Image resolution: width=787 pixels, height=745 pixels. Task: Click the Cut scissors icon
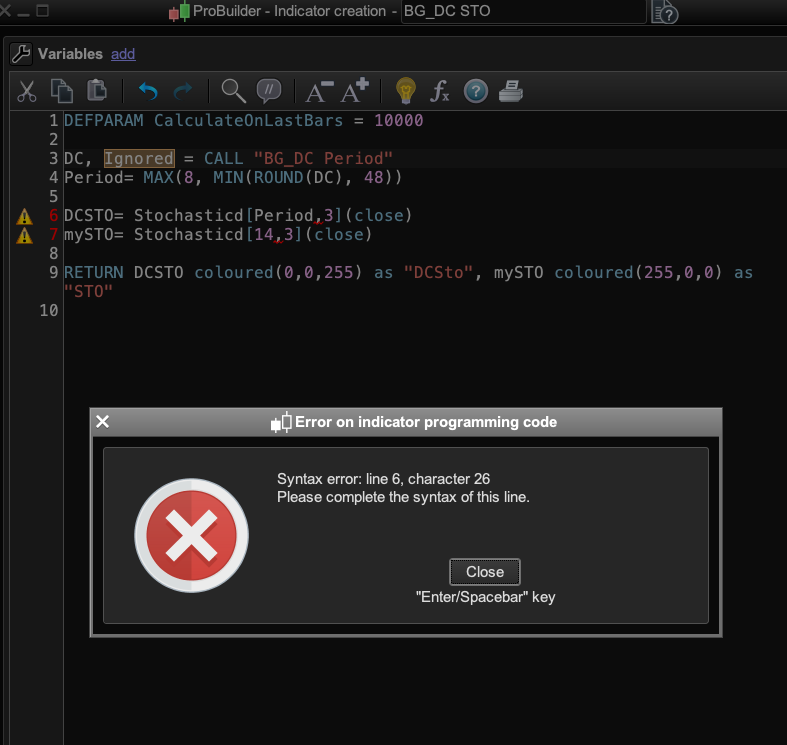tap(27, 91)
